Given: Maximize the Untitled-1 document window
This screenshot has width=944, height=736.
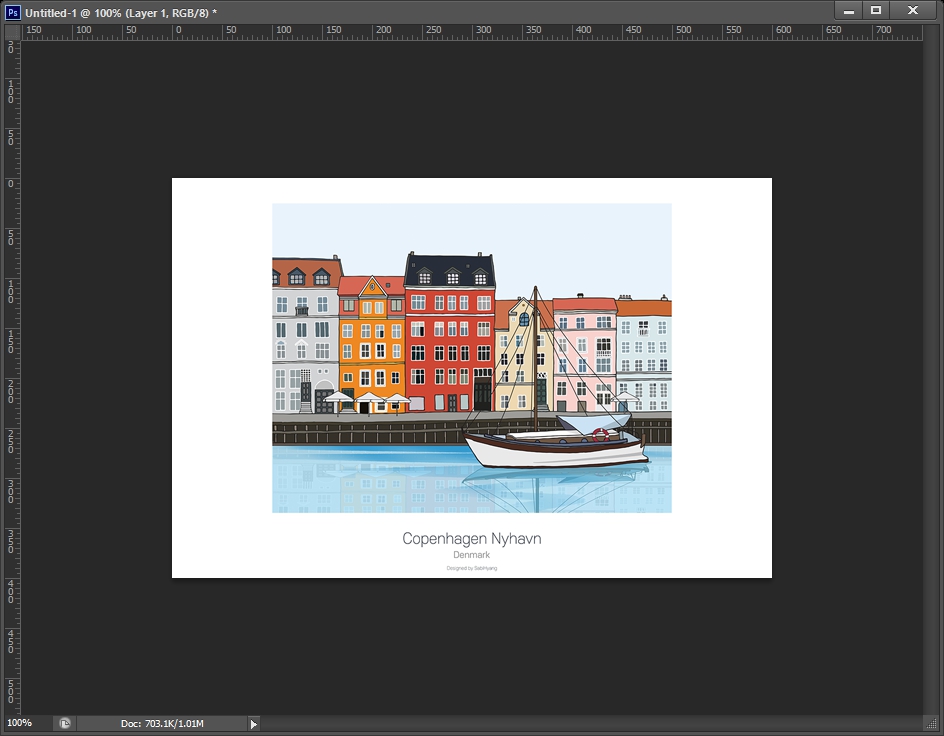Looking at the screenshot, I should (x=876, y=10).
